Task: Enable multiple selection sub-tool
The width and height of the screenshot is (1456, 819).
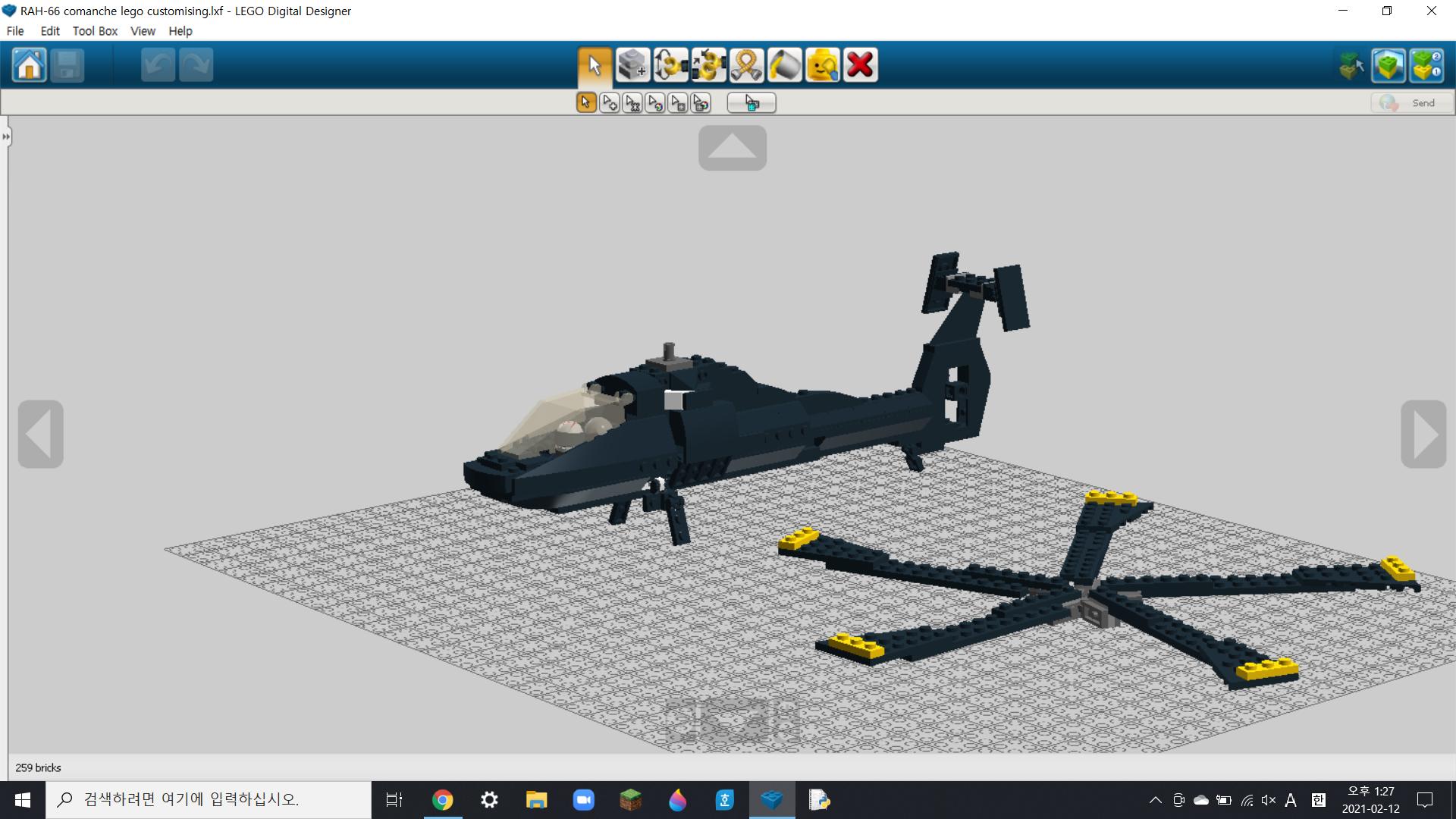Action: [x=609, y=102]
